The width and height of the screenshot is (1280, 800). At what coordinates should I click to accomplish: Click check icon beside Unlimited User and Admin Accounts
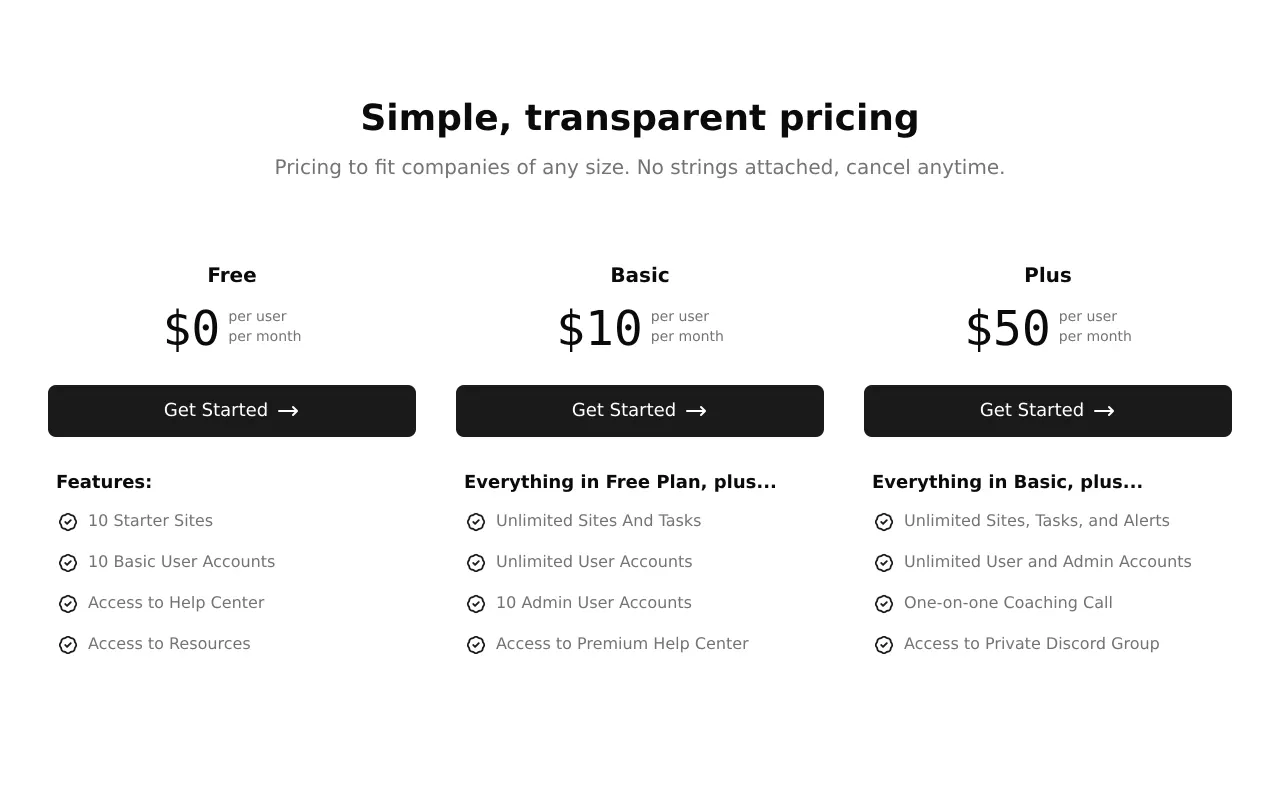coord(884,563)
